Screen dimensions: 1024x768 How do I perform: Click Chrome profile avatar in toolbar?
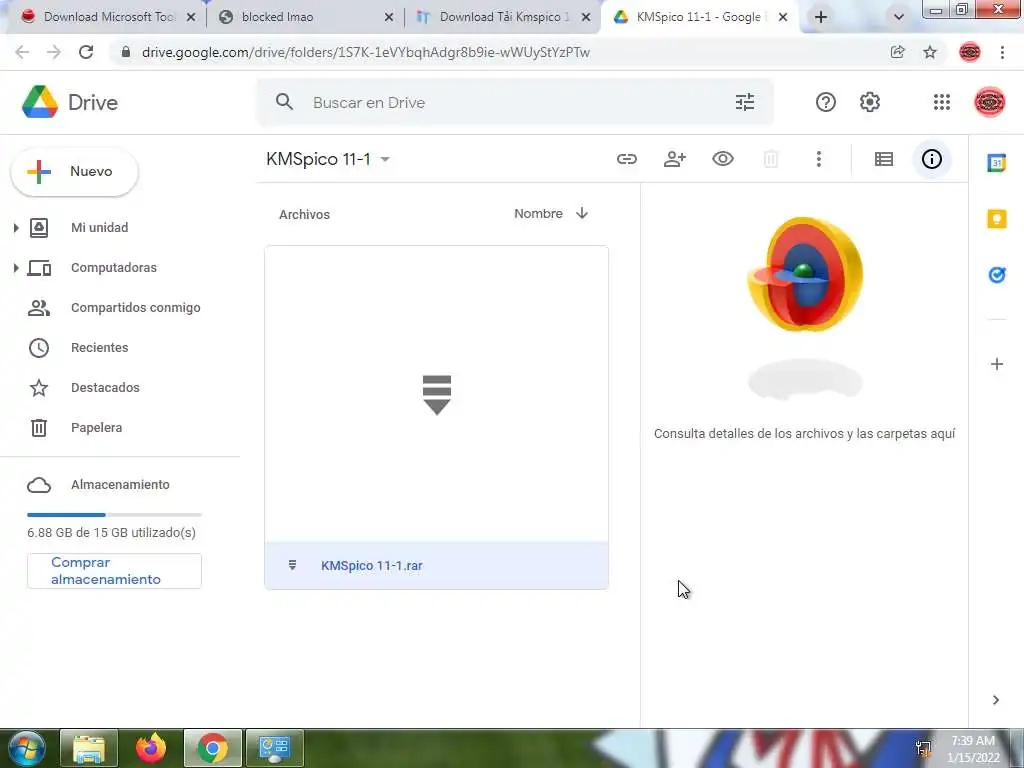click(970, 52)
